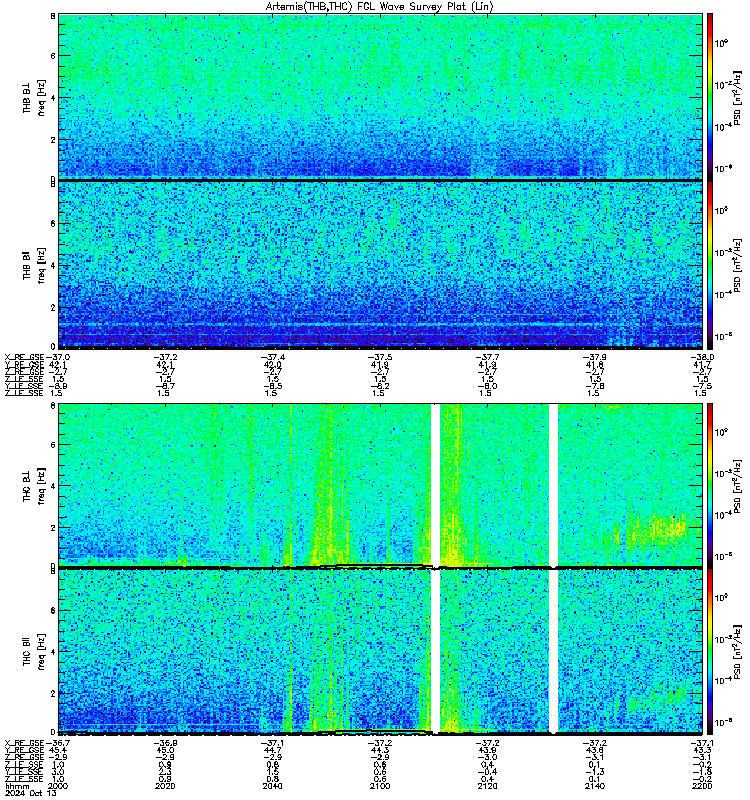This screenshot has width=750, height=800.
Task: Click the PSD [nT²/Hz] label of the bottom panel
Action: pos(738,652)
